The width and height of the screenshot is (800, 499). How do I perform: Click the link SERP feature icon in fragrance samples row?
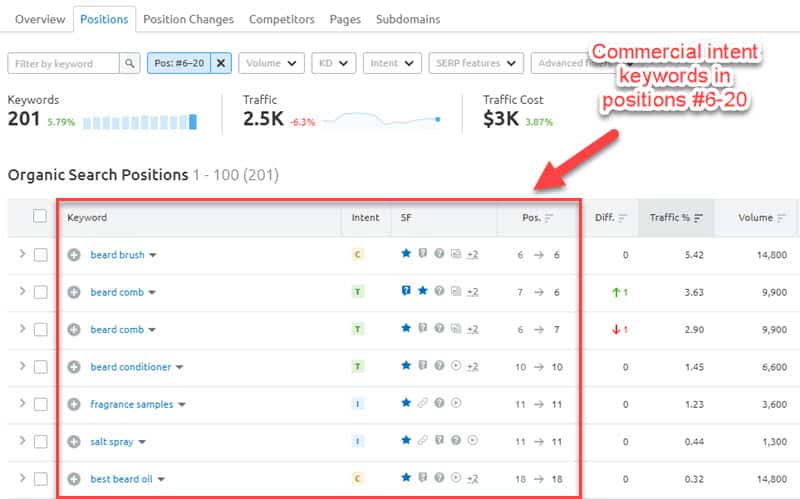(422, 403)
